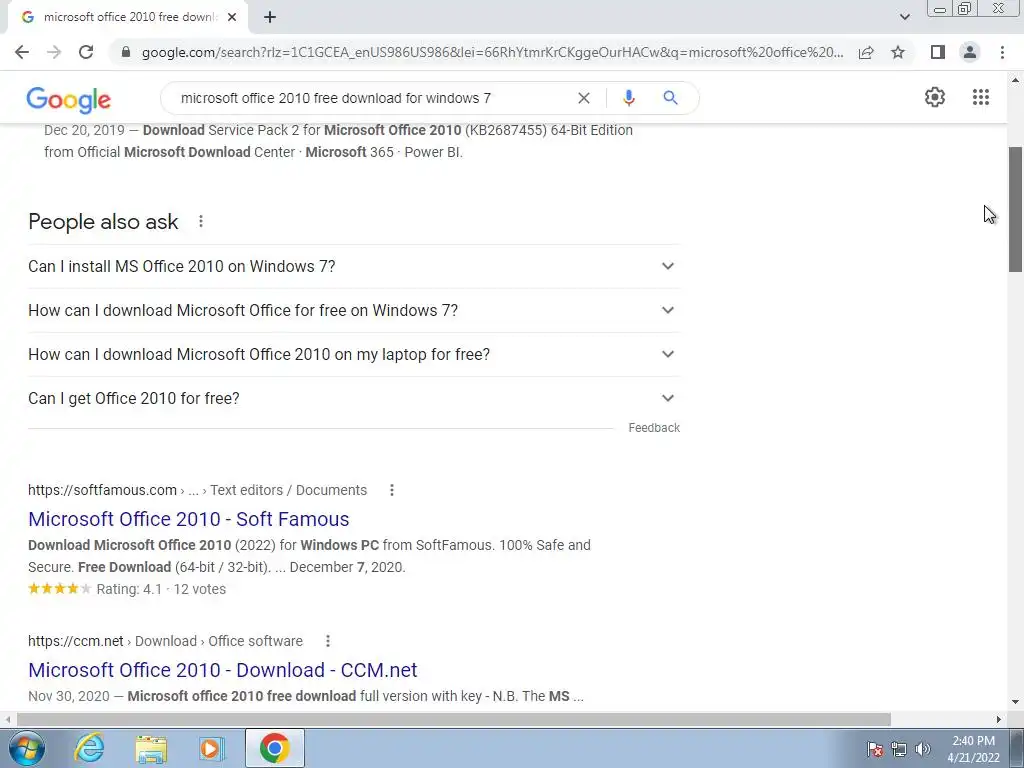Open more options for softfamous.com result
Screen dimensions: 1024x768
[x=392, y=490]
